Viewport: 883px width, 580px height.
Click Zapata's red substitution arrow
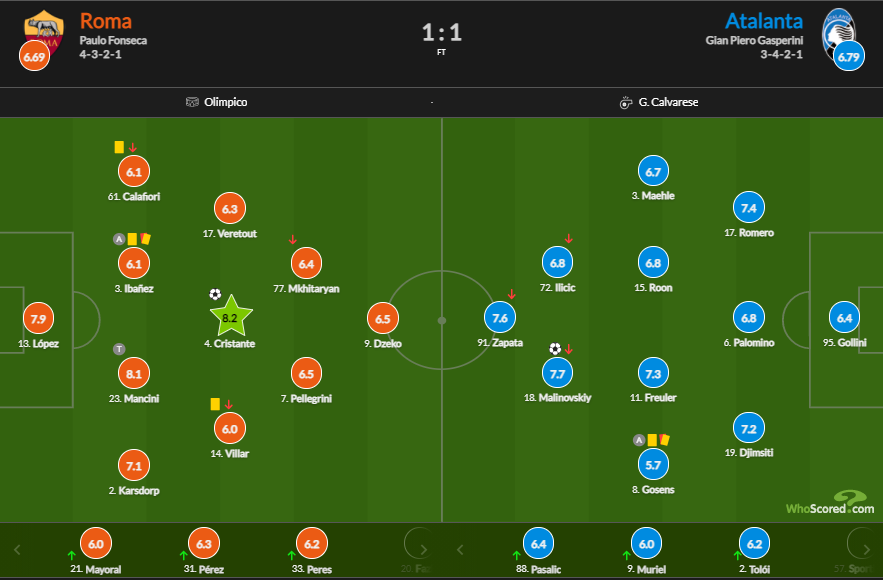coord(512,294)
